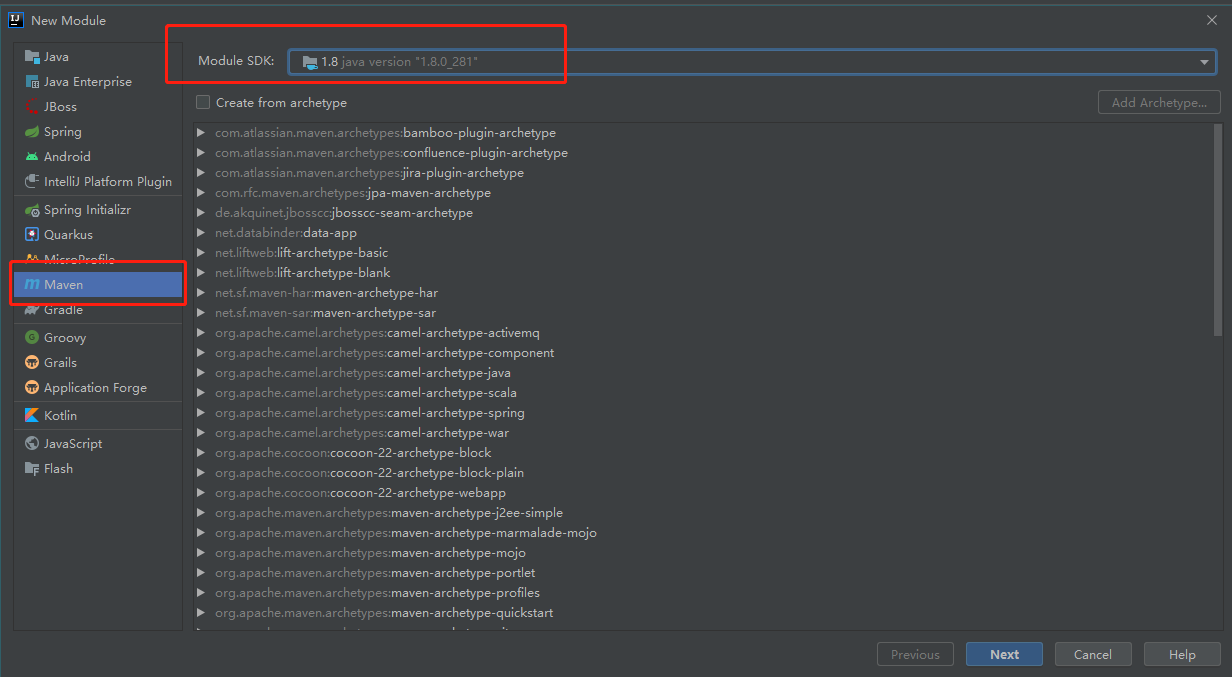The height and width of the screenshot is (677, 1232).
Task: Select the JavaScript globe icon
Action: (x=32, y=444)
